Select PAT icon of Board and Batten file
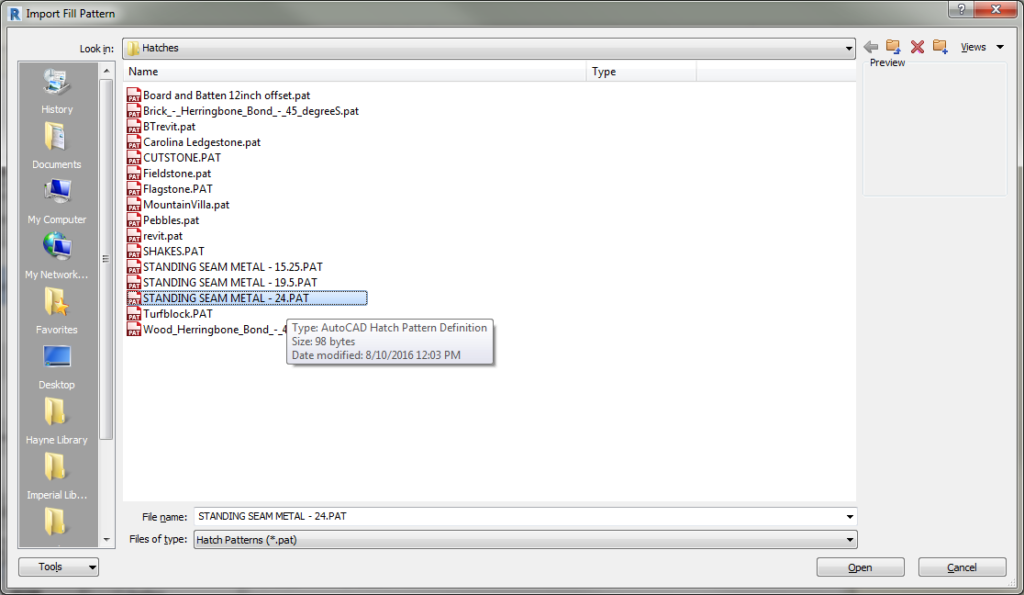 coord(134,95)
